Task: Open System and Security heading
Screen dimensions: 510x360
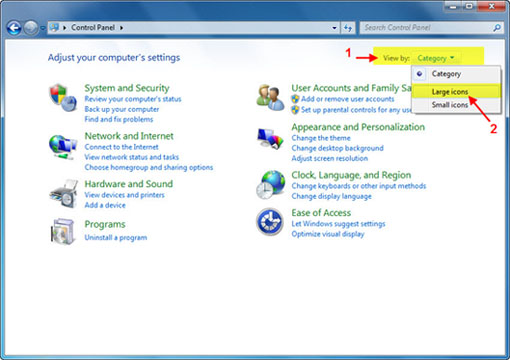Action: pyautogui.click(x=127, y=88)
